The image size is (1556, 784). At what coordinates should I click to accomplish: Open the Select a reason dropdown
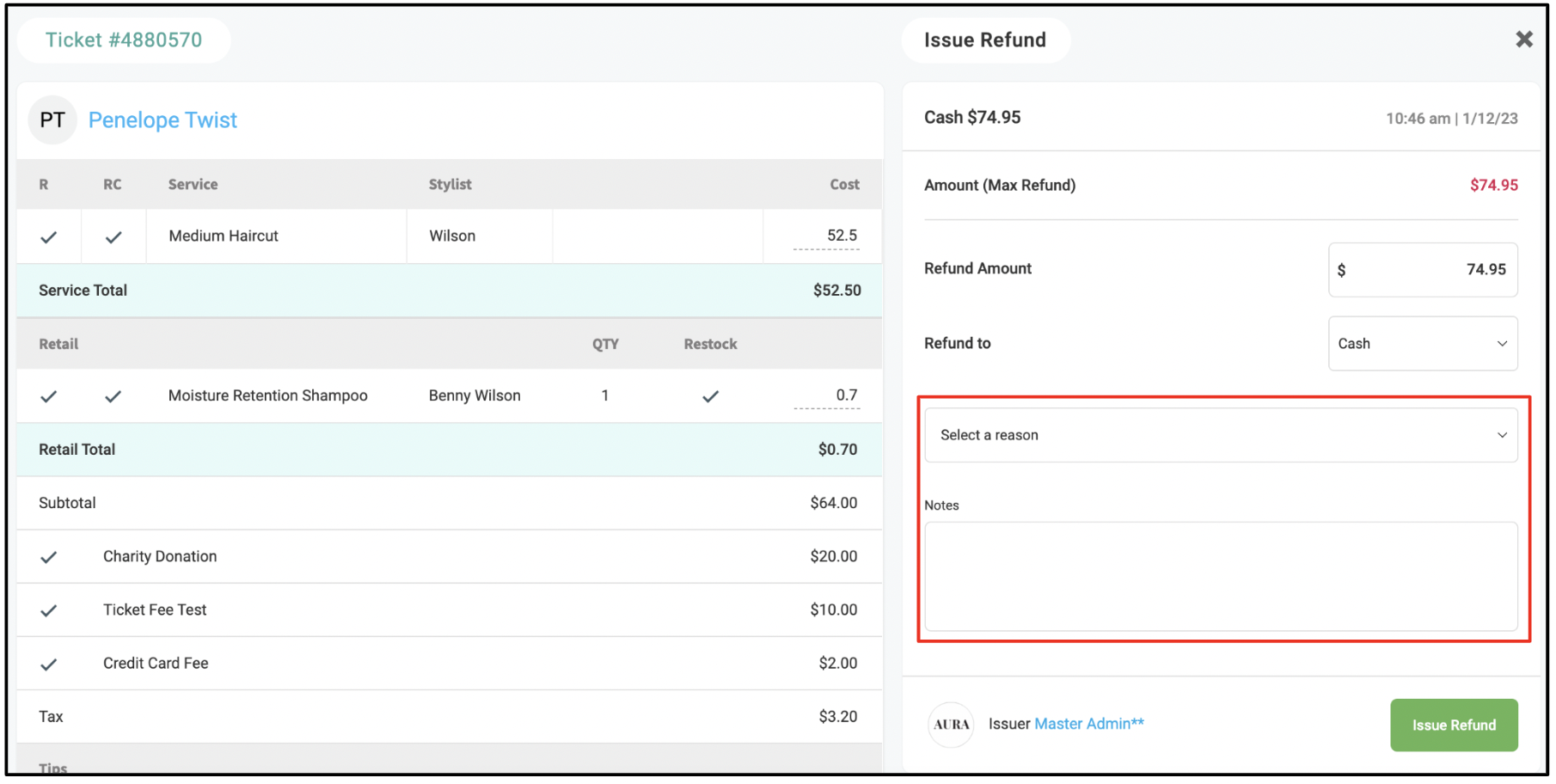(x=1221, y=435)
